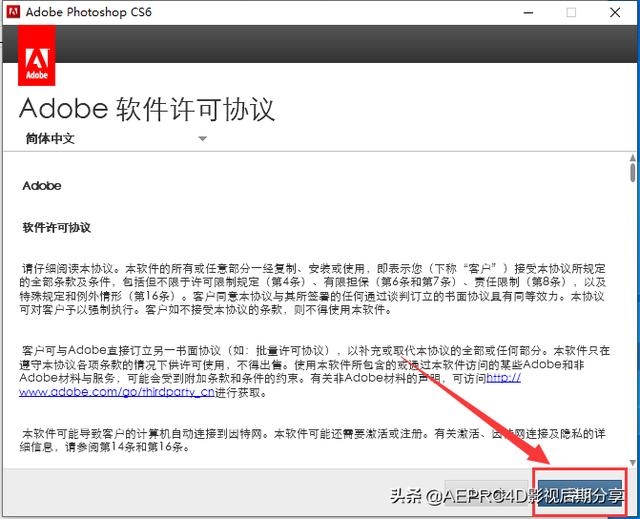
Task: Click the paragraph starting "请仔细阅读本协议"
Action: pyautogui.click(x=313, y=289)
